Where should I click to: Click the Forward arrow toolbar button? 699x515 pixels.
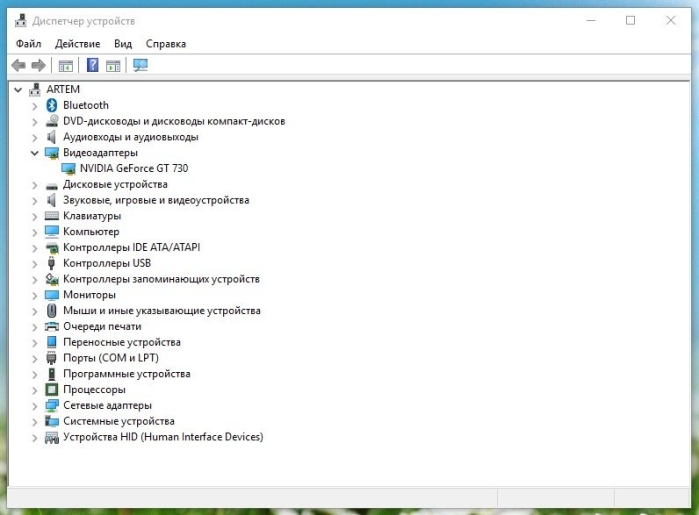(38, 66)
